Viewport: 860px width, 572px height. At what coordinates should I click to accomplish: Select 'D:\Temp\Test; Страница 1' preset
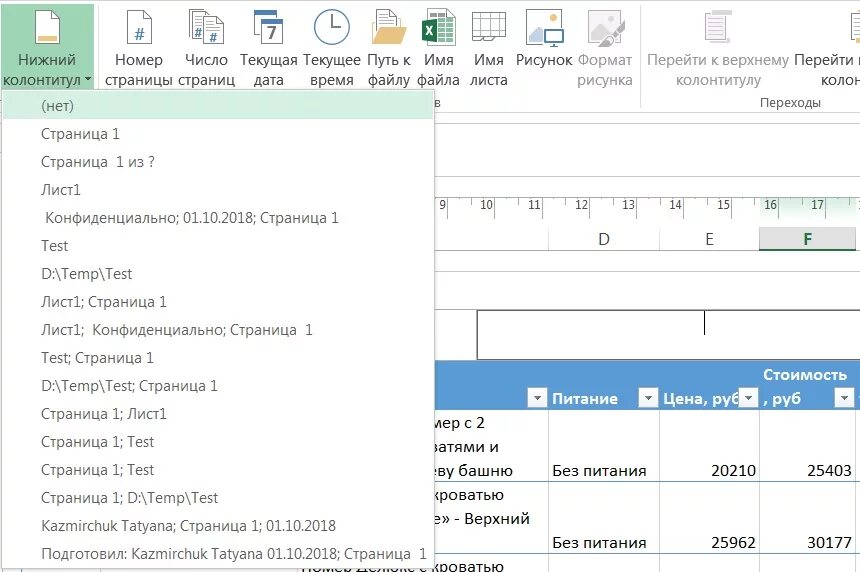[x=218, y=386]
